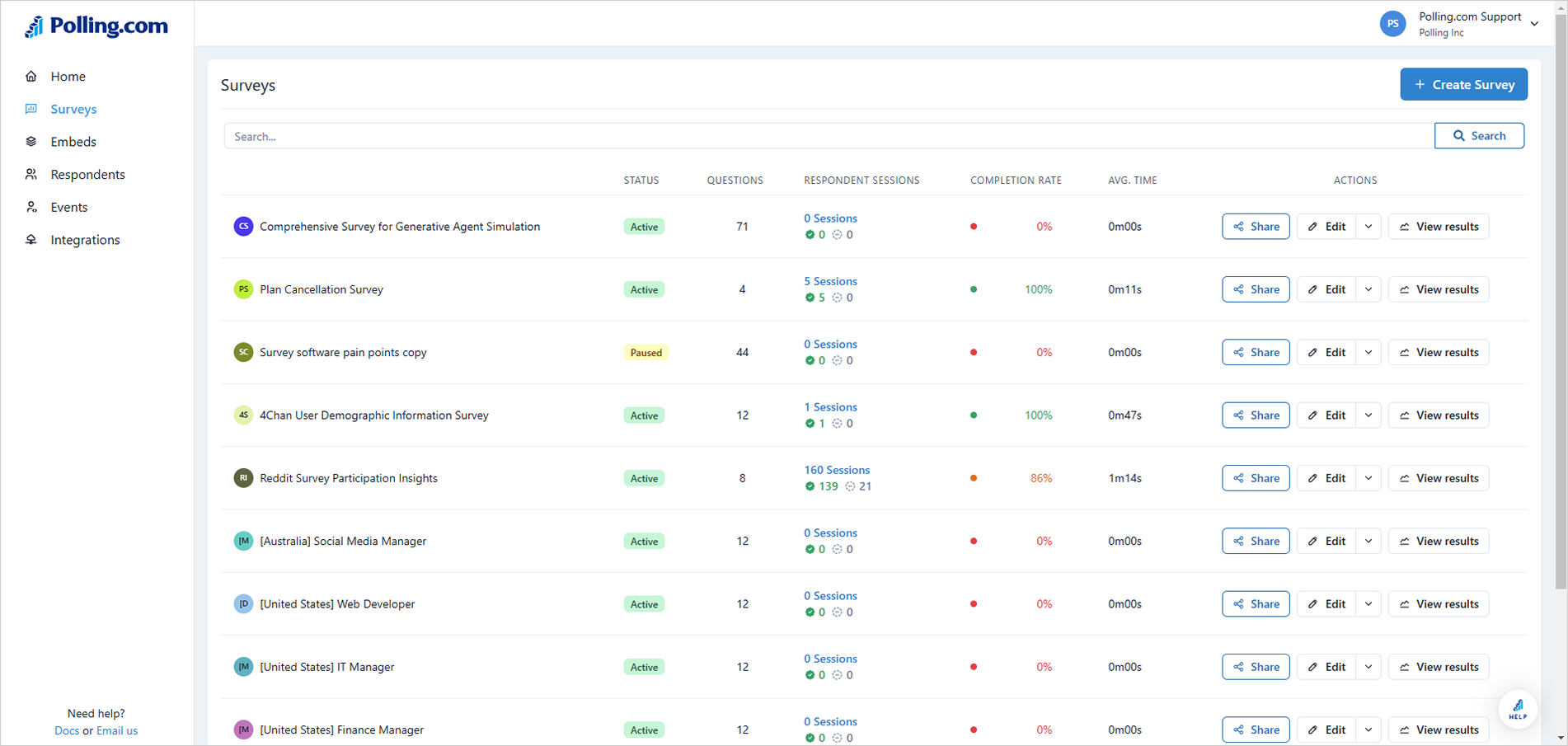Screen dimensions: 1568x746
Task: Click PS avatar of Plan Cancellation Survey
Action: point(243,289)
